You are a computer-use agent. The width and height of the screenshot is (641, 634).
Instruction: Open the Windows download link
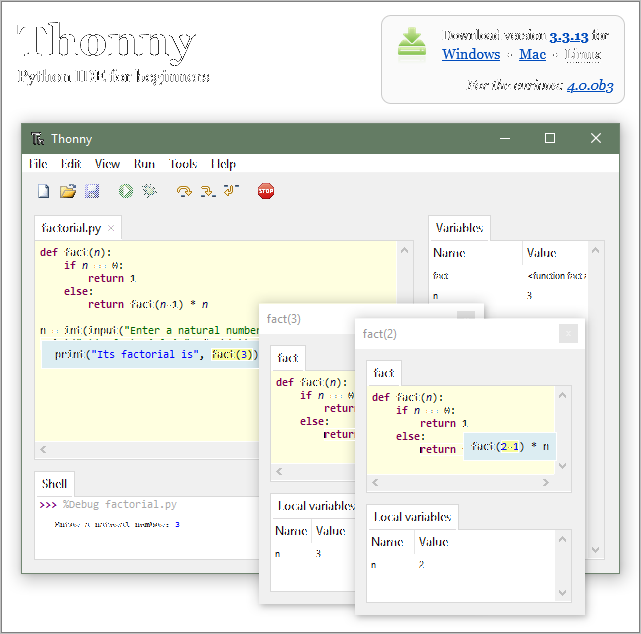click(471, 54)
